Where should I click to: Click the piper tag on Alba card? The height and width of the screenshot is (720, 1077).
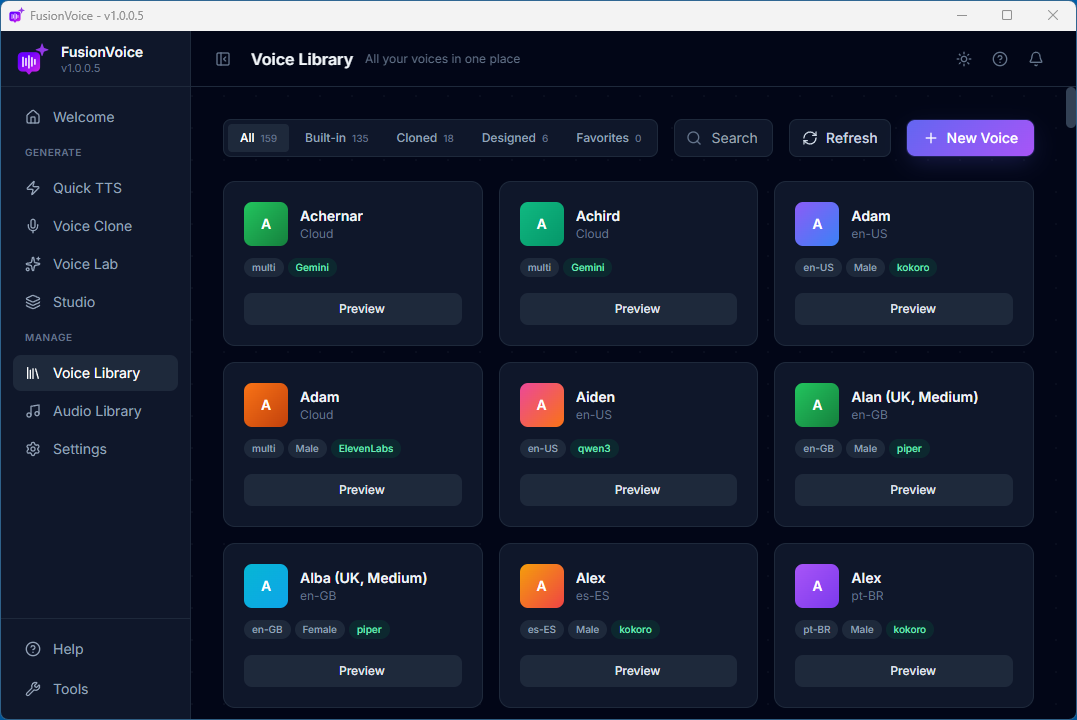(x=369, y=629)
